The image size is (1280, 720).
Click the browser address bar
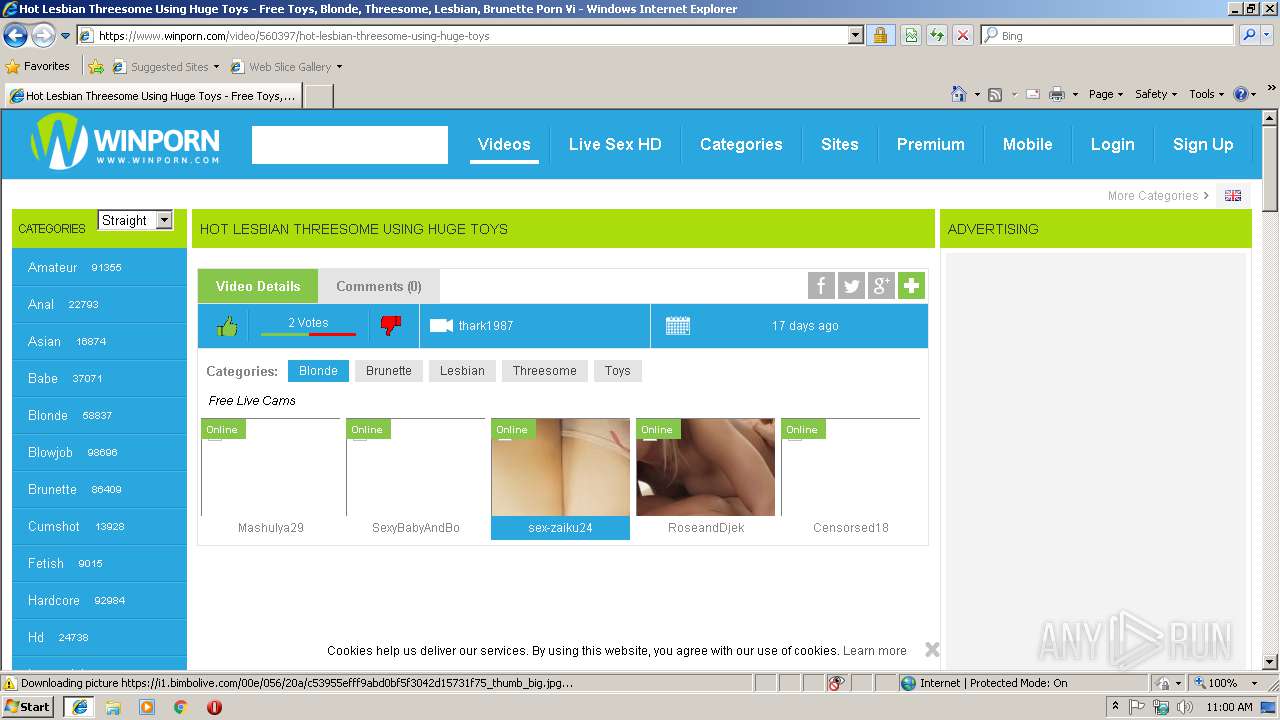pyautogui.click(x=470, y=35)
